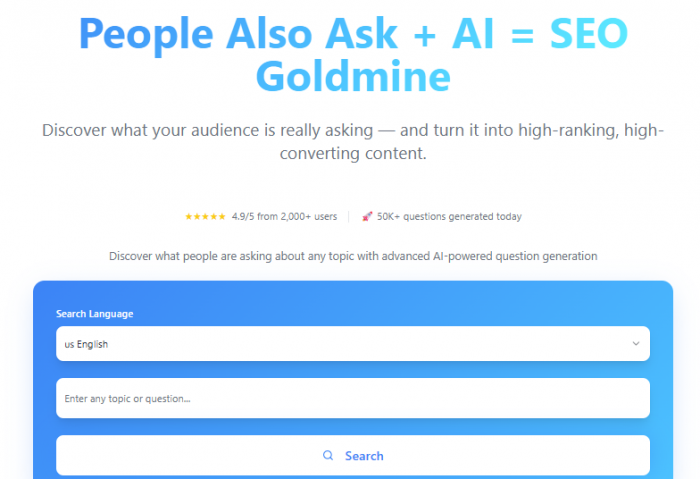Image resolution: width=700 pixels, height=479 pixels.
Task: Click the blue search card's top edge
Action: tap(352, 283)
